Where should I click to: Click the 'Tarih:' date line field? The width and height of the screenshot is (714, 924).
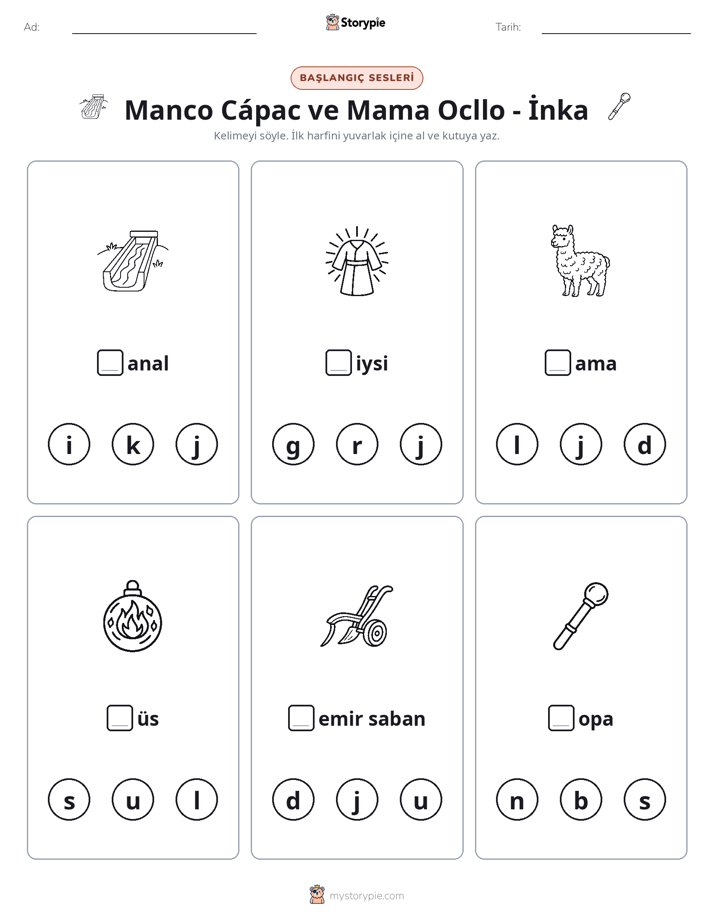616,28
